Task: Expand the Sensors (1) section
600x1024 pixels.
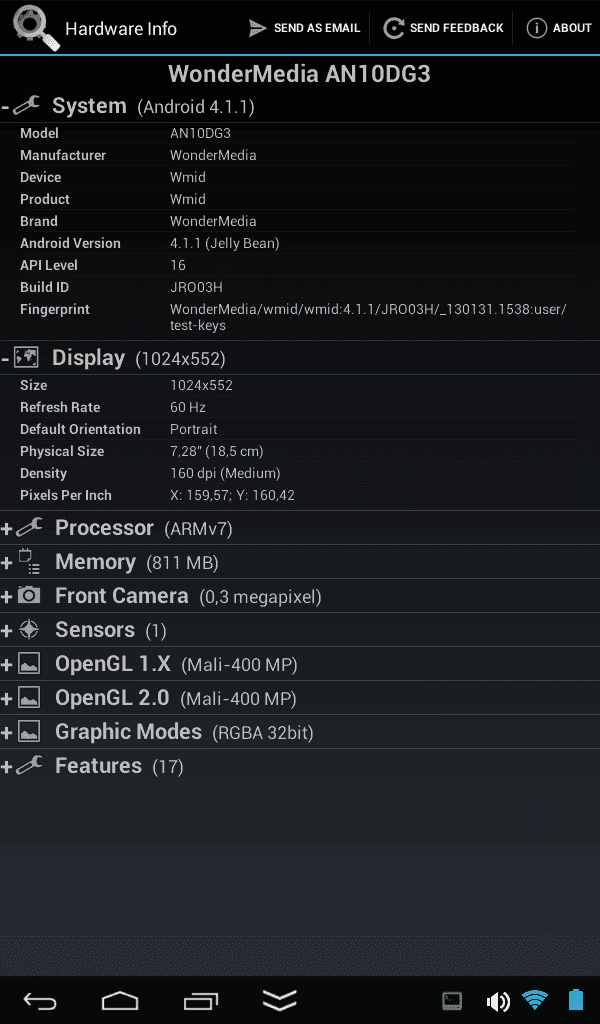Action: point(300,630)
